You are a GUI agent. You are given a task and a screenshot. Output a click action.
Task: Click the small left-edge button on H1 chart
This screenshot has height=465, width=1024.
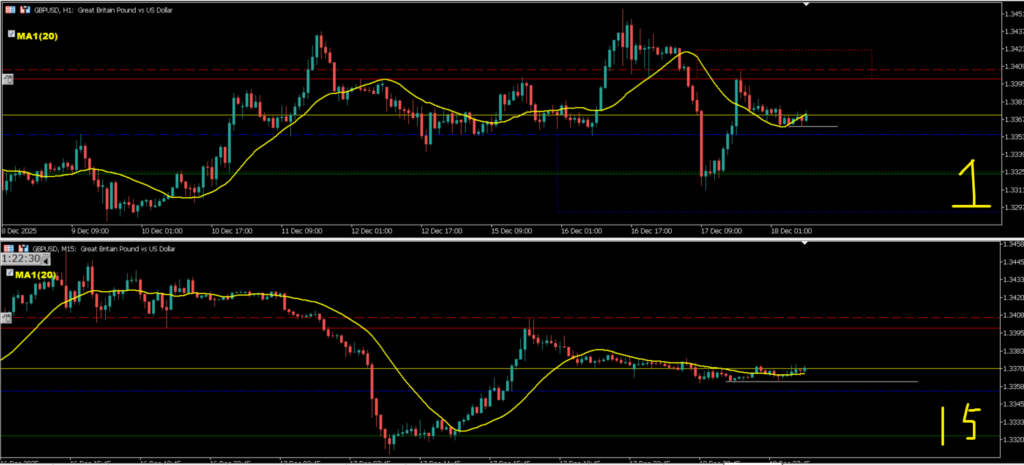click(x=6, y=77)
